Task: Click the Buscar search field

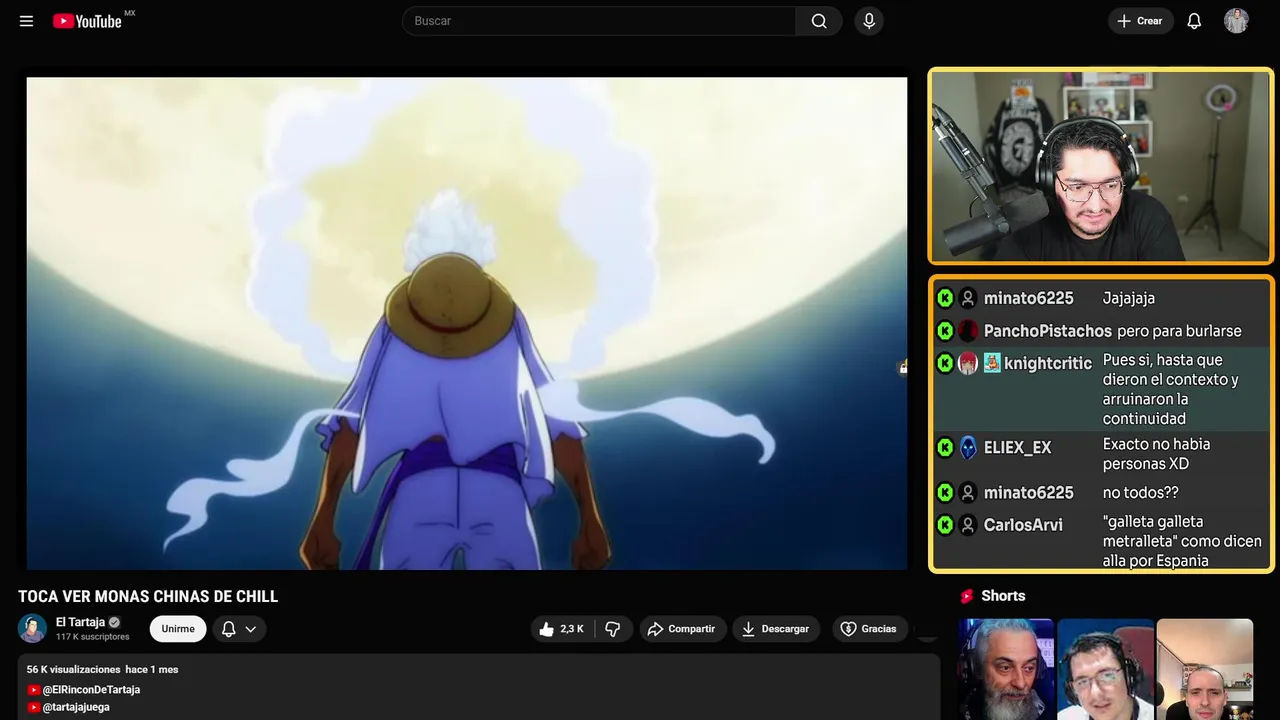Action: tap(599, 21)
